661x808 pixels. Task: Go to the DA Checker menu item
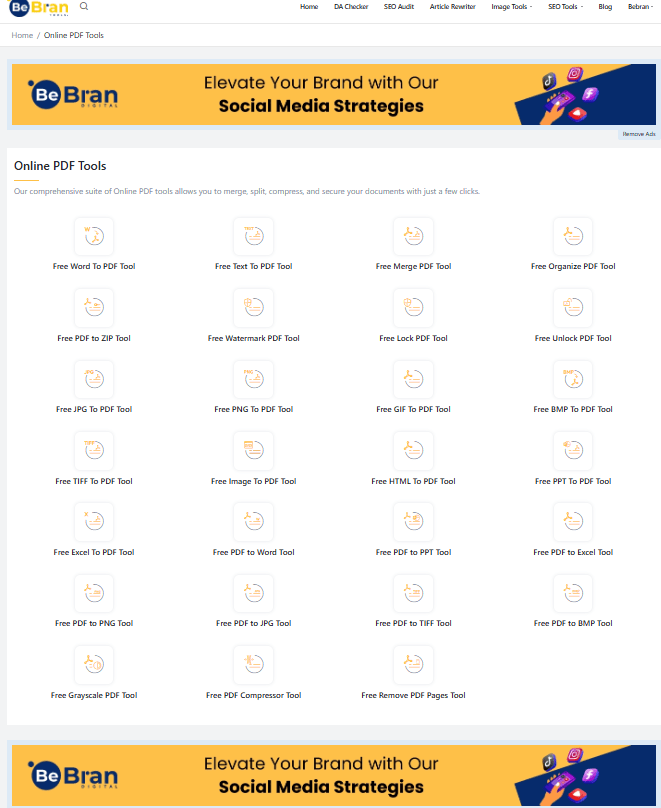(x=351, y=7)
